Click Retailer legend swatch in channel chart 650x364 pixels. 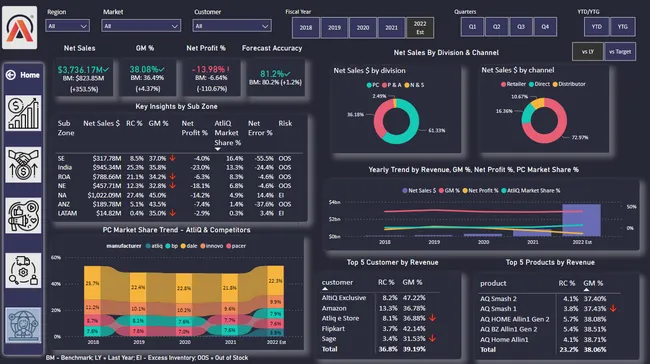point(503,84)
